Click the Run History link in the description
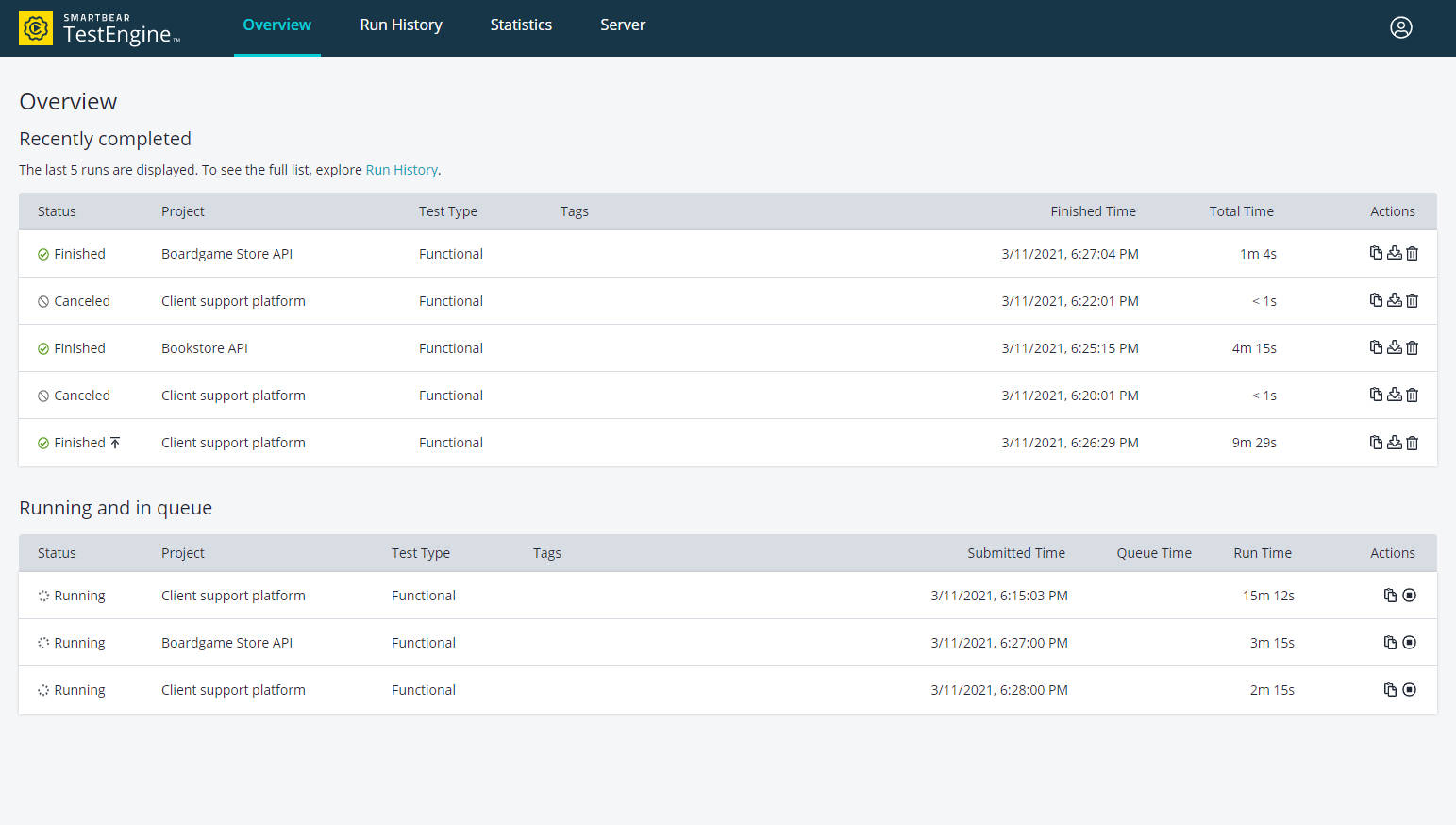This screenshot has width=1456, height=825. point(401,169)
